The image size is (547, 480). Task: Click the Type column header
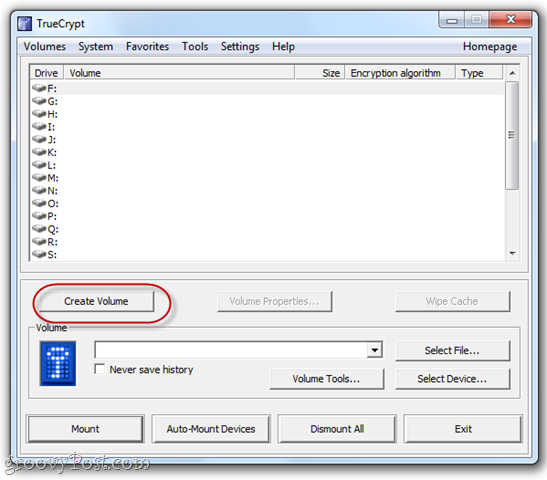[x=480, y=73]
